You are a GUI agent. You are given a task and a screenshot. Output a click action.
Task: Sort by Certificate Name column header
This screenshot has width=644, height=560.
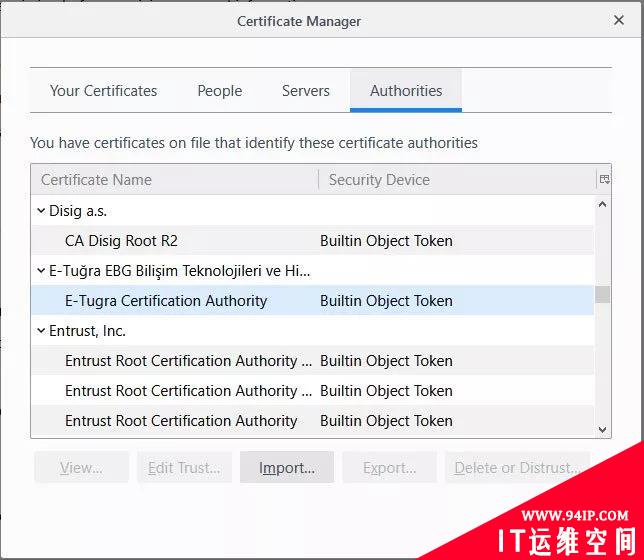tap(175, 180)
